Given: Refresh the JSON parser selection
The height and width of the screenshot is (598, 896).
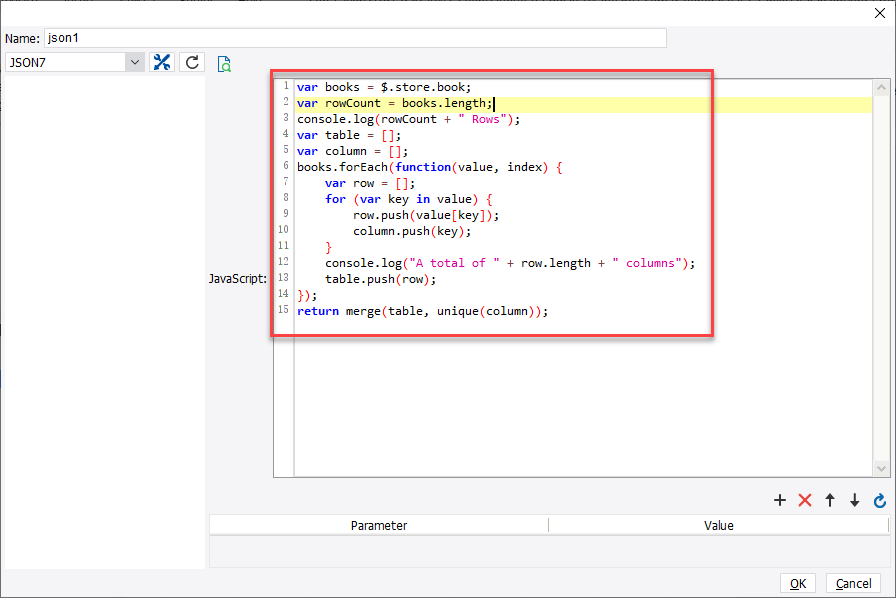Looking at the screenshot, I should pos(190,61).
